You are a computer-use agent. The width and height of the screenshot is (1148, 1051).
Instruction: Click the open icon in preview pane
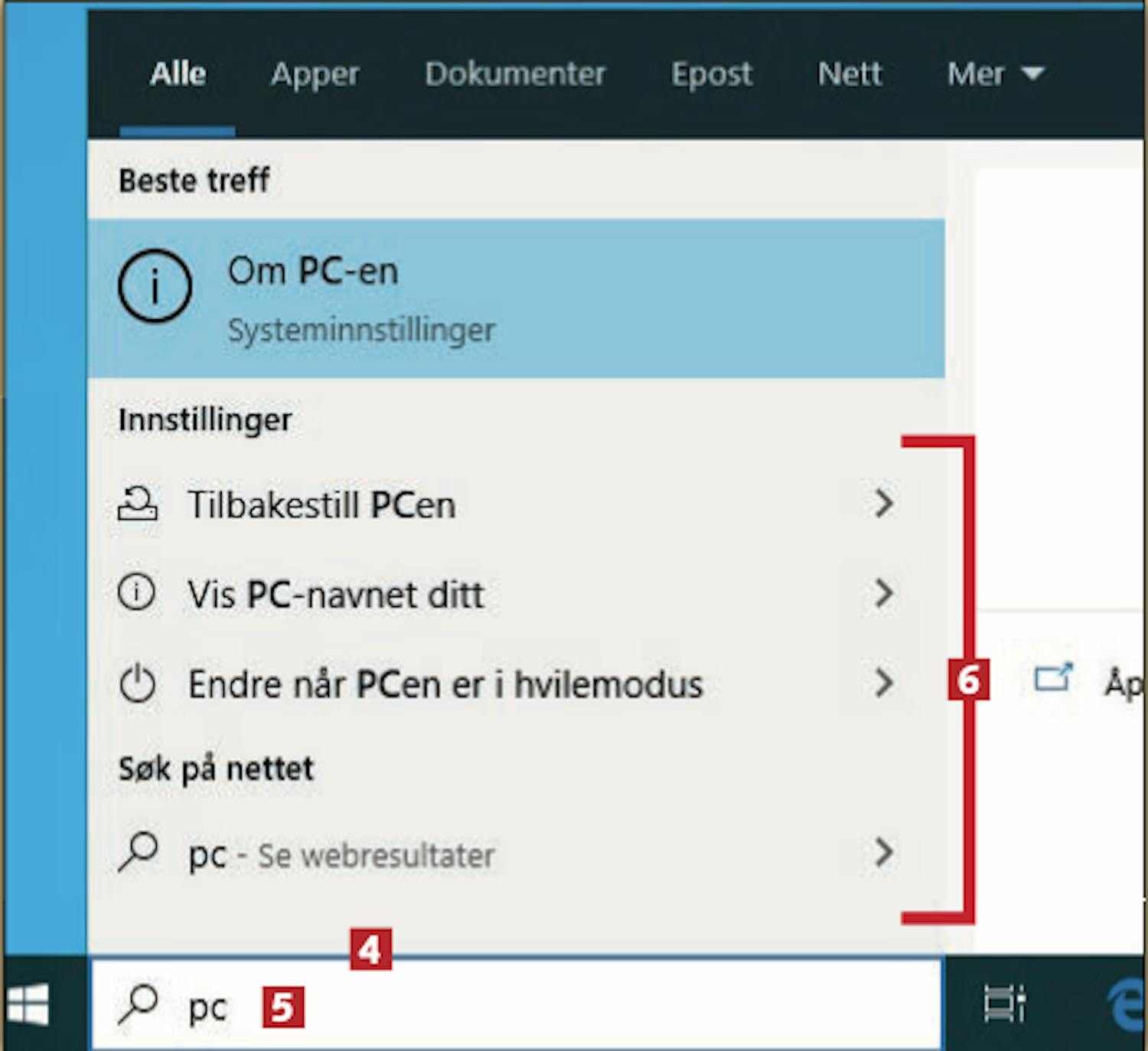[1054, 677]
